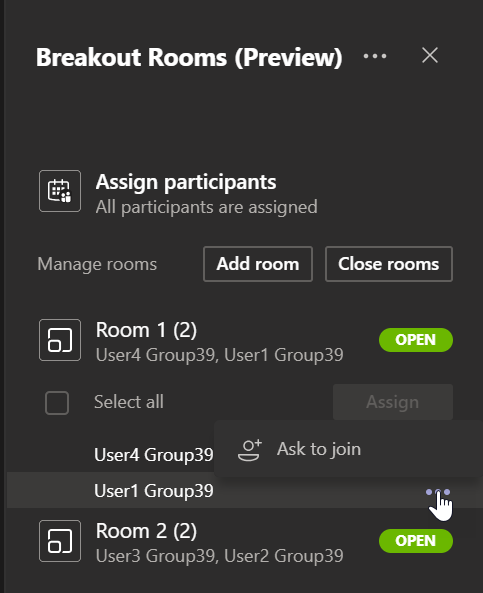Click the OPEN badge for Room 2
Image resolution: width=483 pixels, height=593 pixels.
[x=416, y=541]
